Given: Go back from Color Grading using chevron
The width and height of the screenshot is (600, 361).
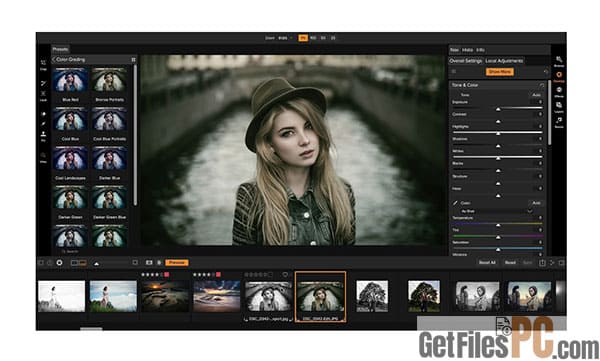Looking at the screenshot, I should pyautogui.click(x=54, y=60).
